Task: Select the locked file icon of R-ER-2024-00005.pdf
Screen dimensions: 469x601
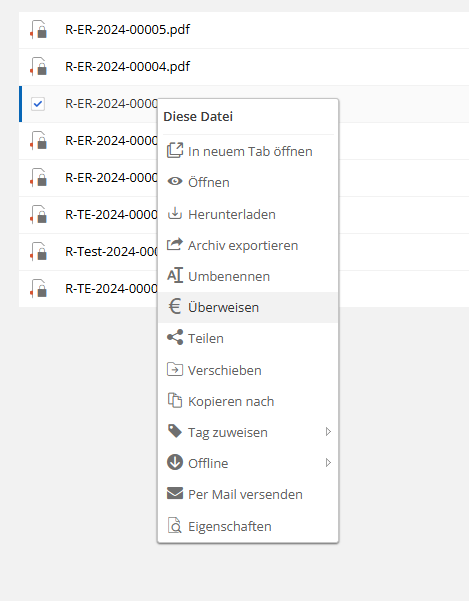Action: [x=39, y=30]
